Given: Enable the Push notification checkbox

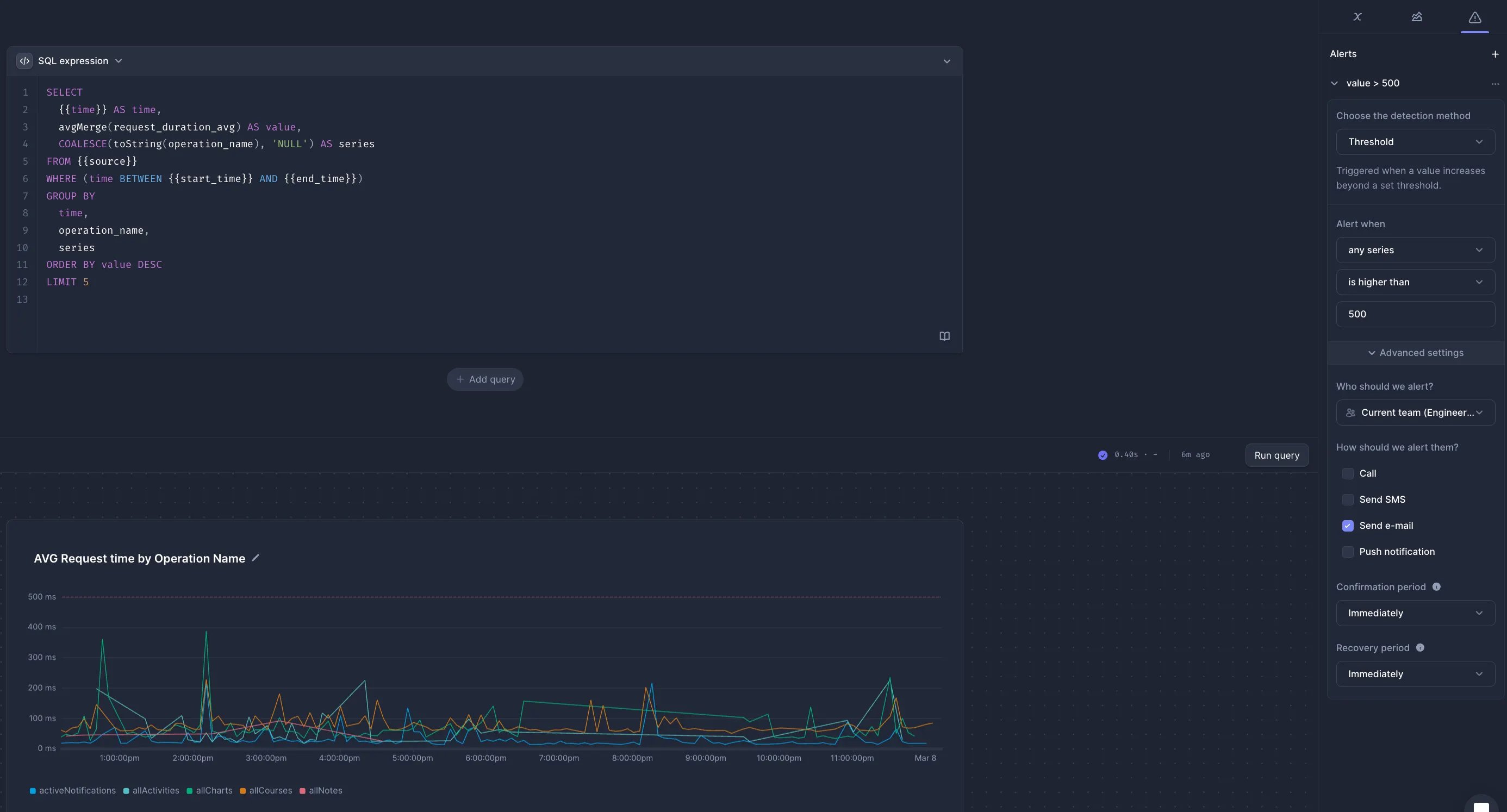Looking at the screenshot, I should [1348, 552].
